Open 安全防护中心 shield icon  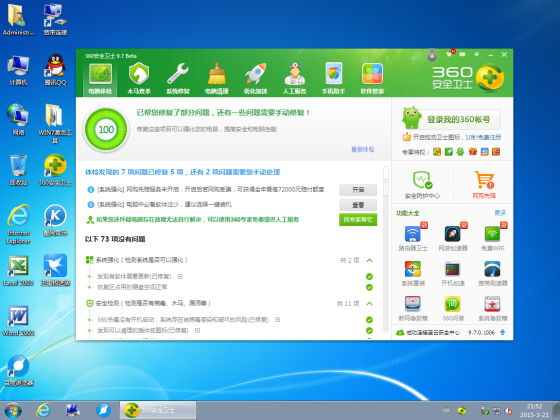click(422, 184)
